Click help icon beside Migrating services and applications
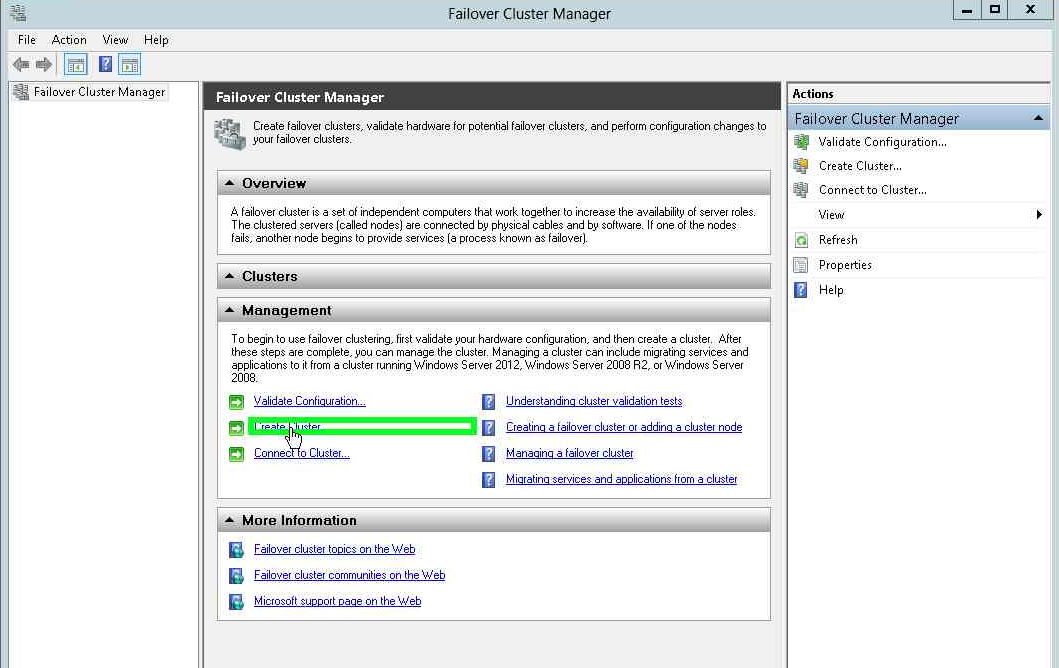This screenshot has height=668, width=1059. point(488,480)
